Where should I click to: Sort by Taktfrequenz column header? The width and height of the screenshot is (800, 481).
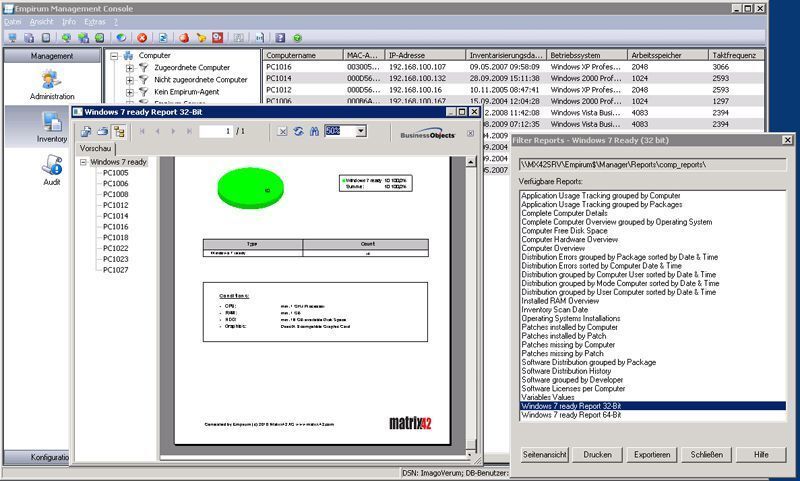pyautogui.click(x=736, y=55)
